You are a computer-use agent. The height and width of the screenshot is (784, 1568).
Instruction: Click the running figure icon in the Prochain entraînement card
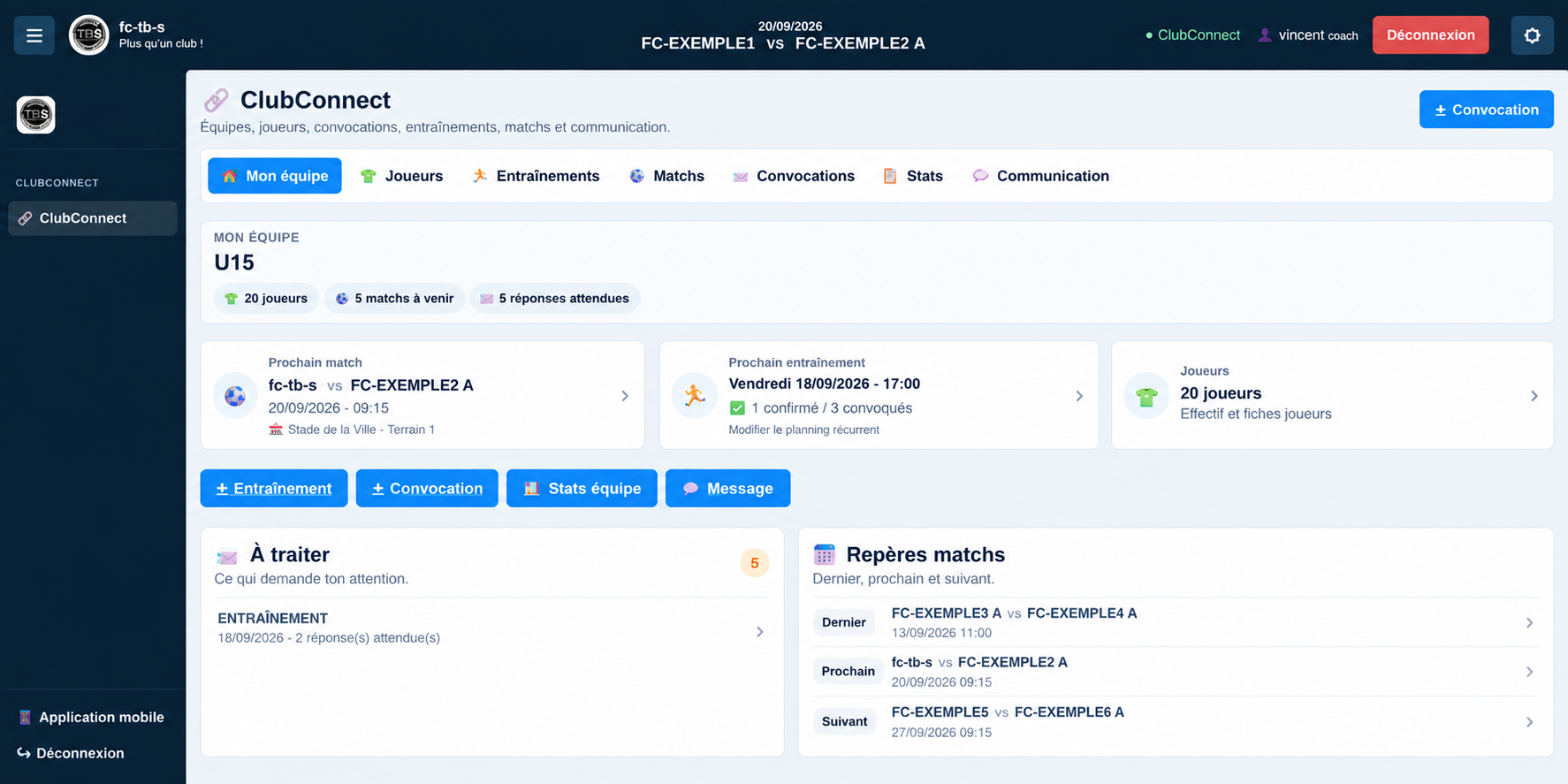click(695, 395)
